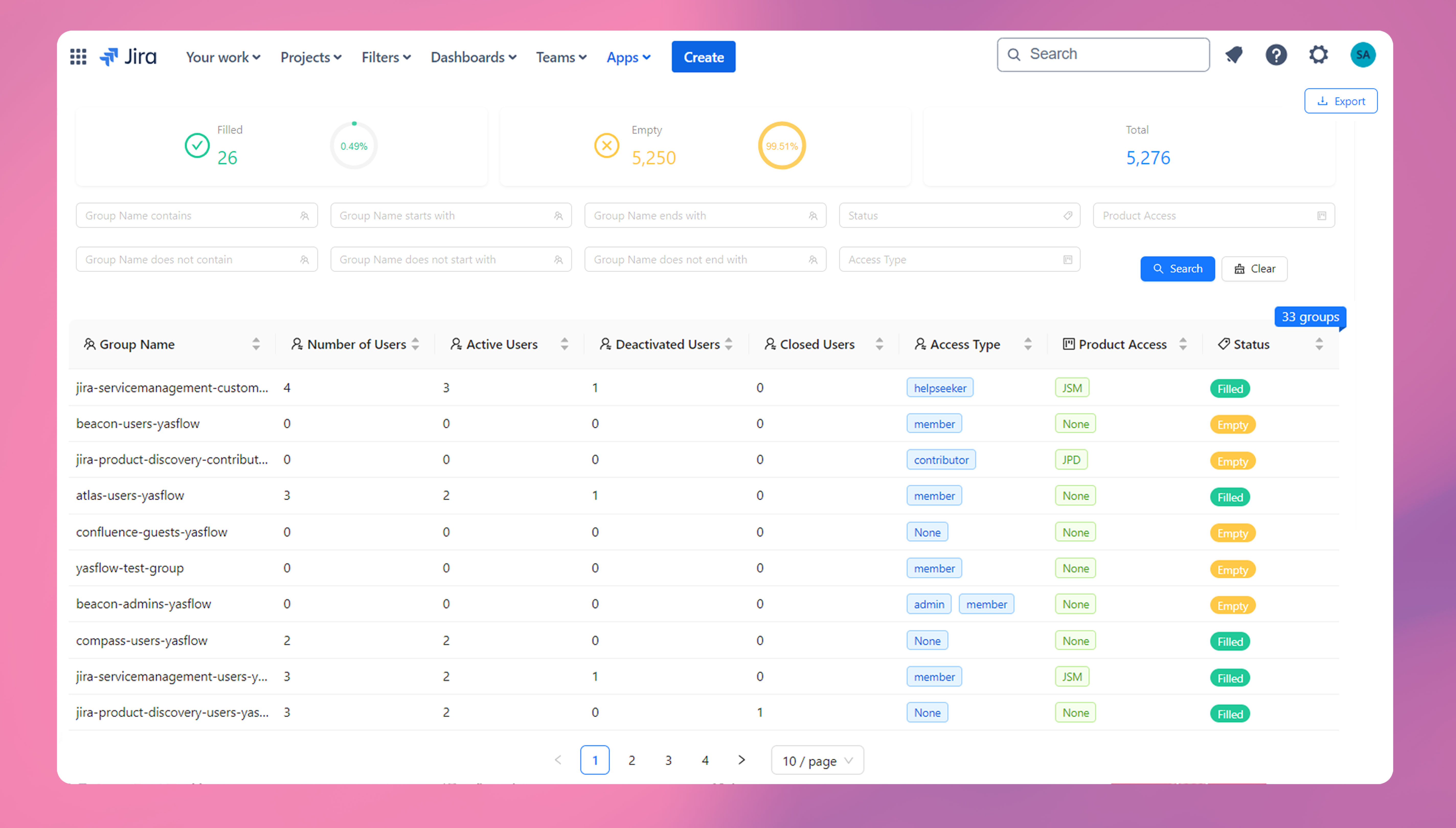Open the app switcher grid icon
This screenshot has height=828, width=1456.
click(78, 57)
